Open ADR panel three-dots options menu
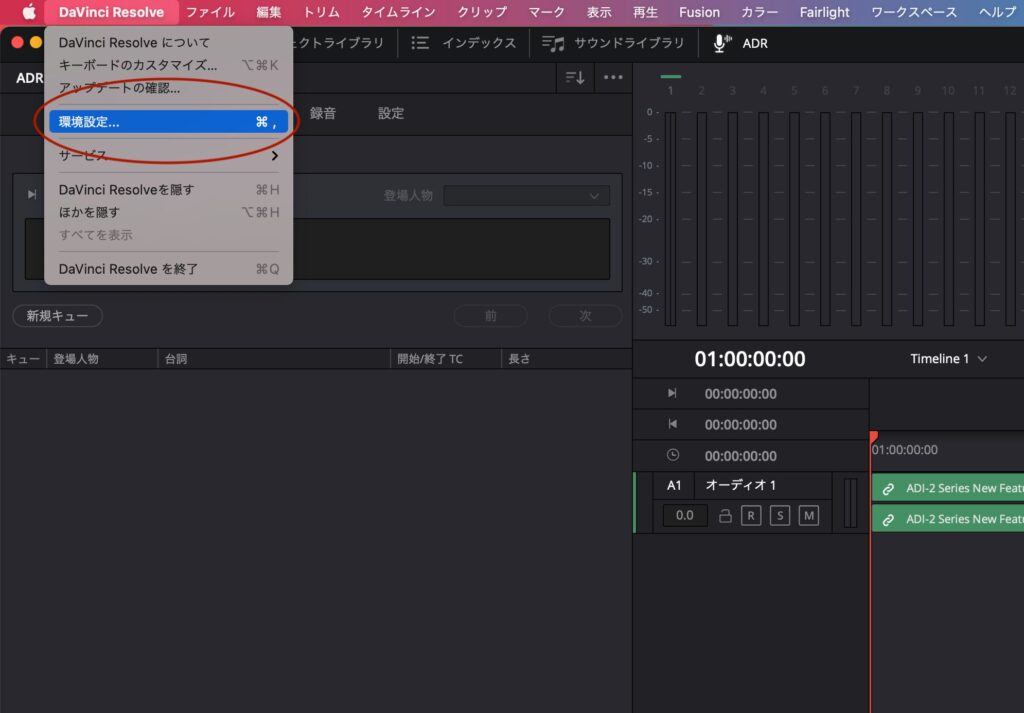Image resolution: width=1024 pixels, height=713 pixels. [x=613, y=78]
